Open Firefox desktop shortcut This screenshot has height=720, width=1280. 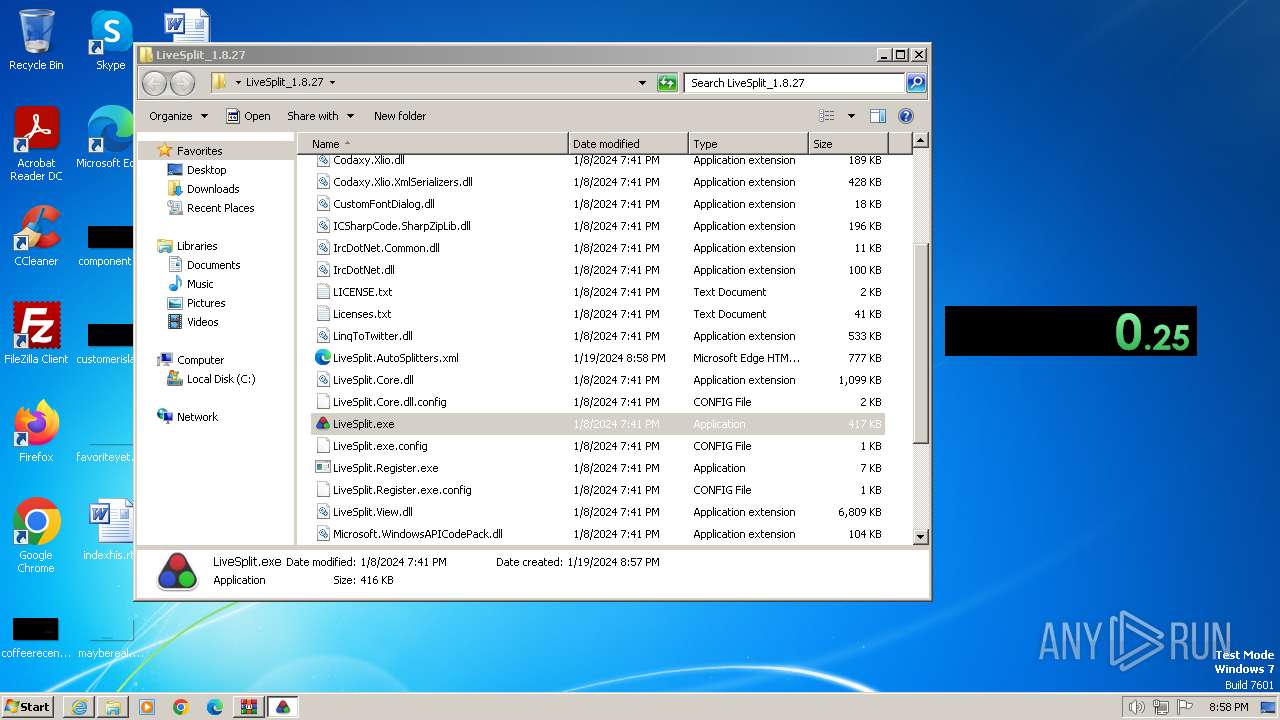pyautogui.click(x=36, y=431)
